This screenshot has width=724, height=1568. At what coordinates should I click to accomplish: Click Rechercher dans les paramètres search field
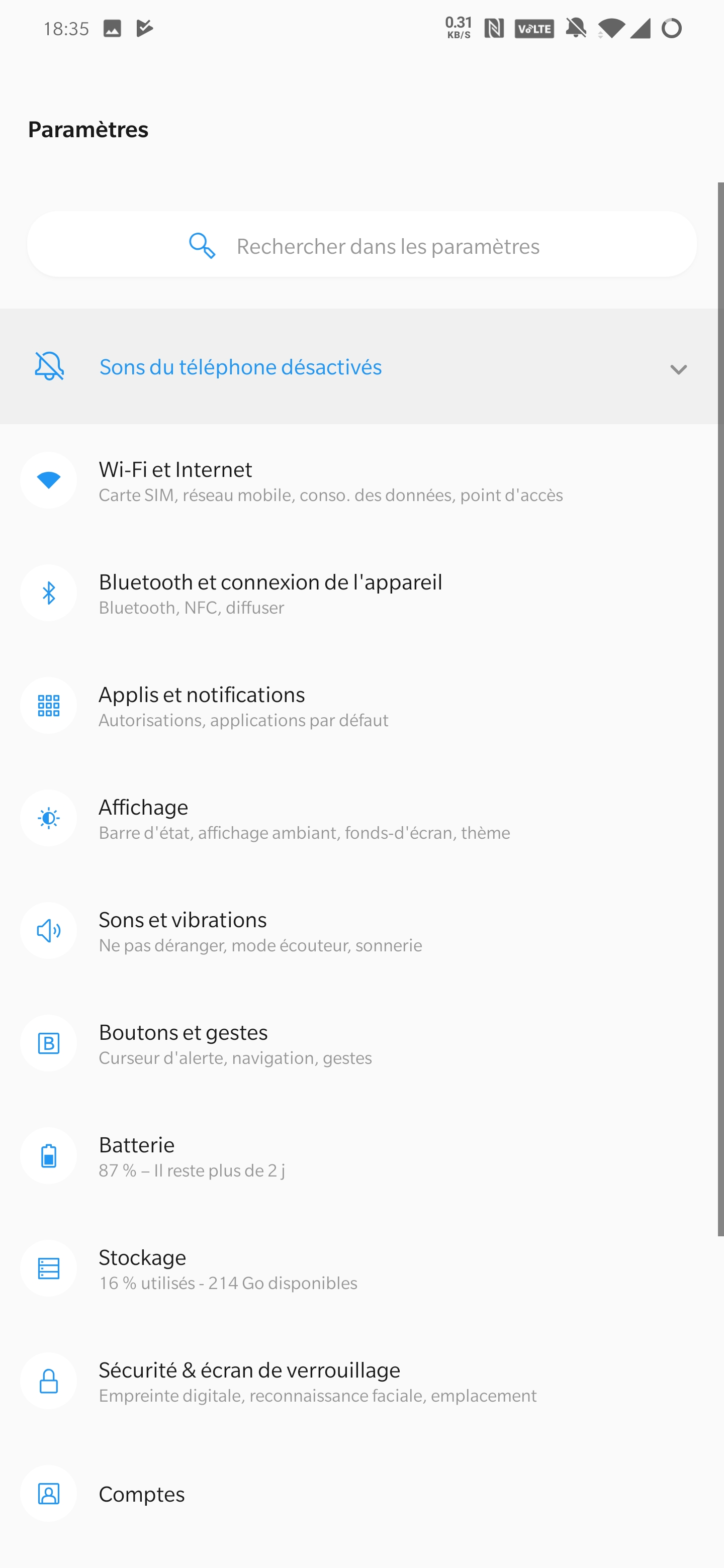(361, 245)
